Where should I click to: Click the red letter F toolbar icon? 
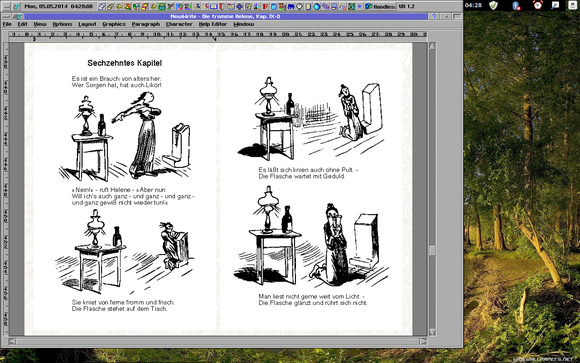(x=266, y=6)
